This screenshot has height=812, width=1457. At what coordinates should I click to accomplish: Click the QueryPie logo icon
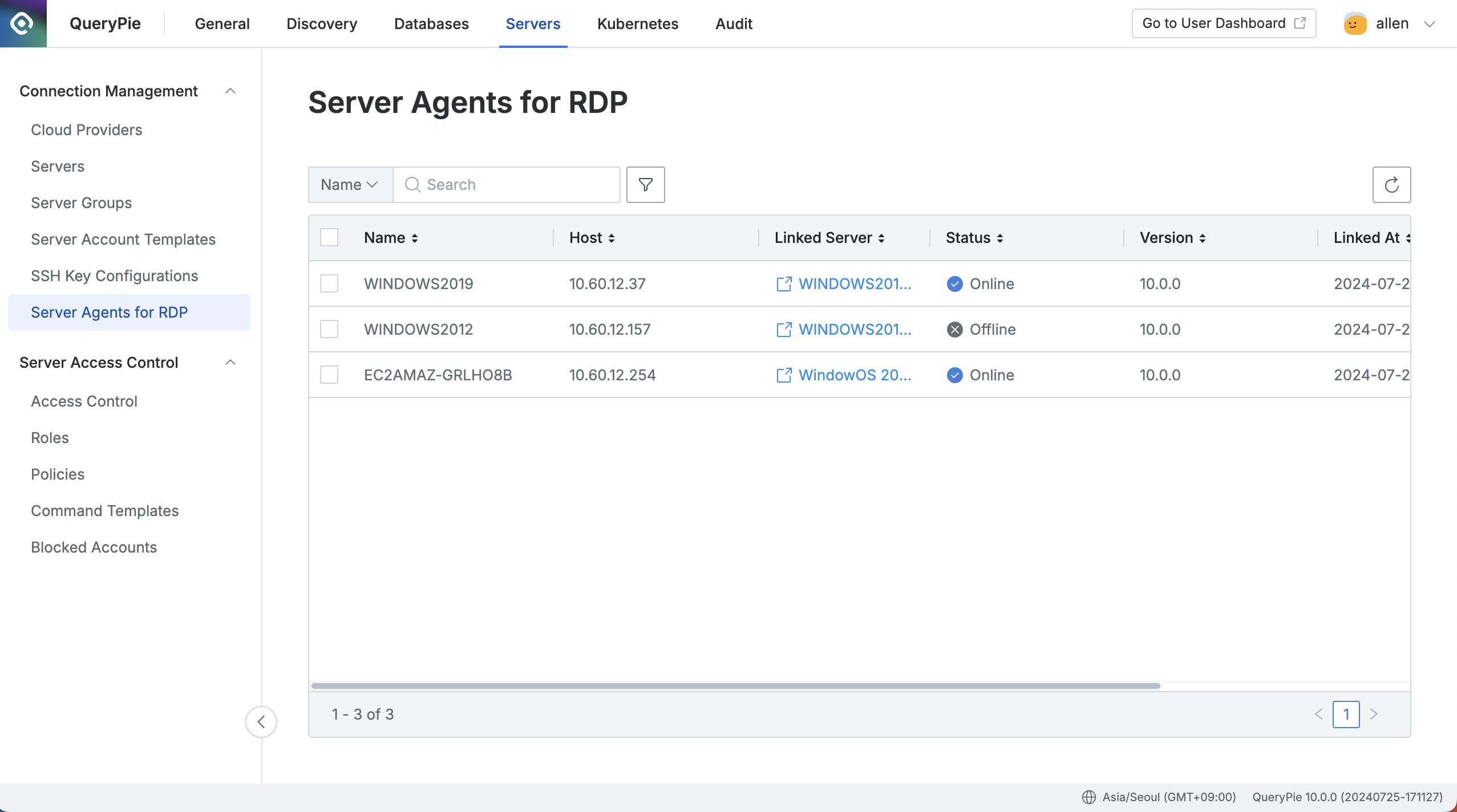click(23, 23)
